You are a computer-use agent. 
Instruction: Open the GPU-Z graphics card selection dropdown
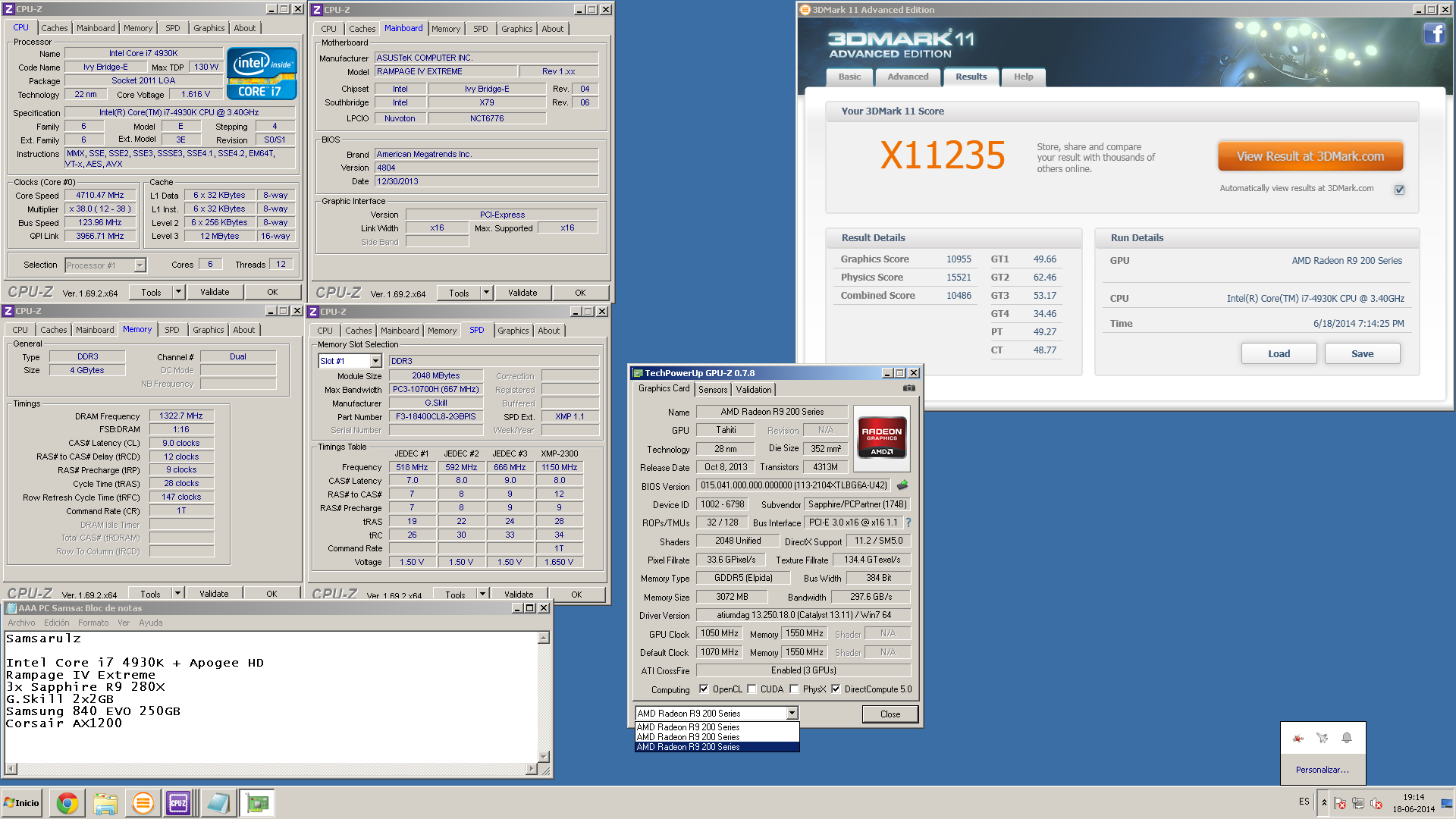792,714
